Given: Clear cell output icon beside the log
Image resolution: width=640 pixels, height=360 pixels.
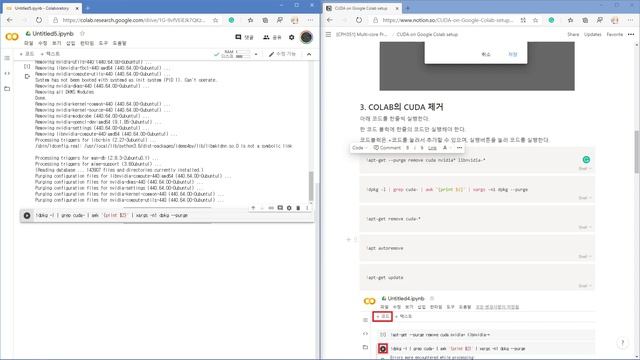Looking at the screenshot, I should pyautogui.click(x=27, y=76).
